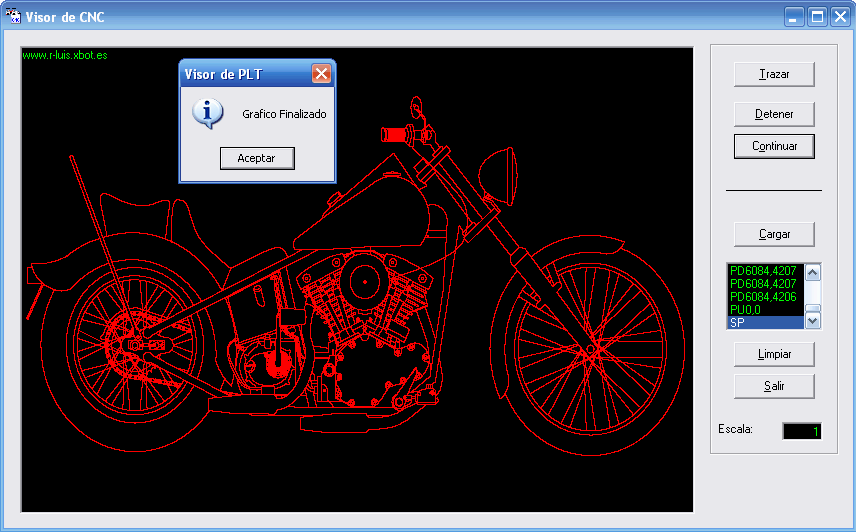Select the PU0,0 command in list

764,310
